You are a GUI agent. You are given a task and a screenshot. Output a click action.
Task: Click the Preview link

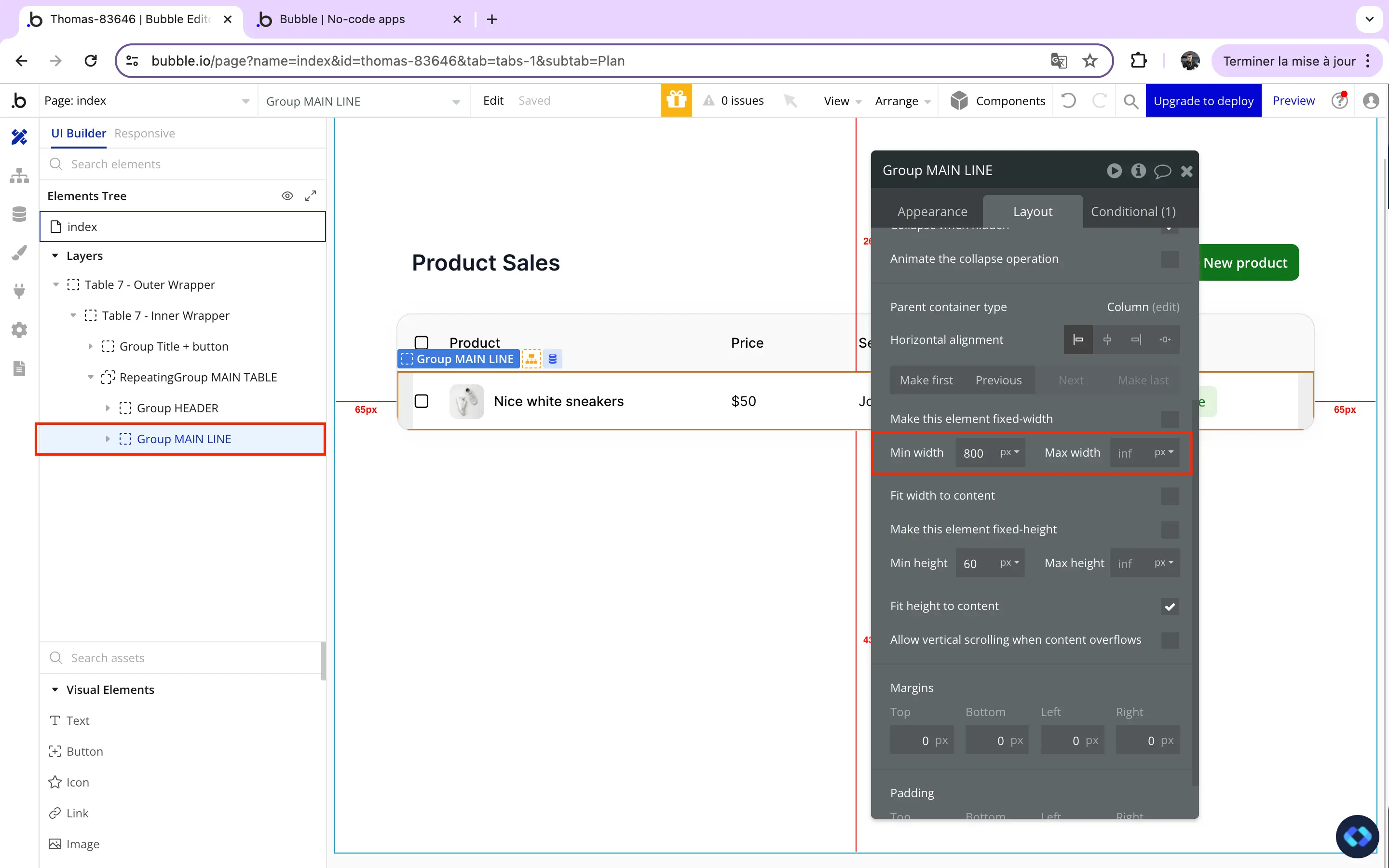coord(1293,100)
